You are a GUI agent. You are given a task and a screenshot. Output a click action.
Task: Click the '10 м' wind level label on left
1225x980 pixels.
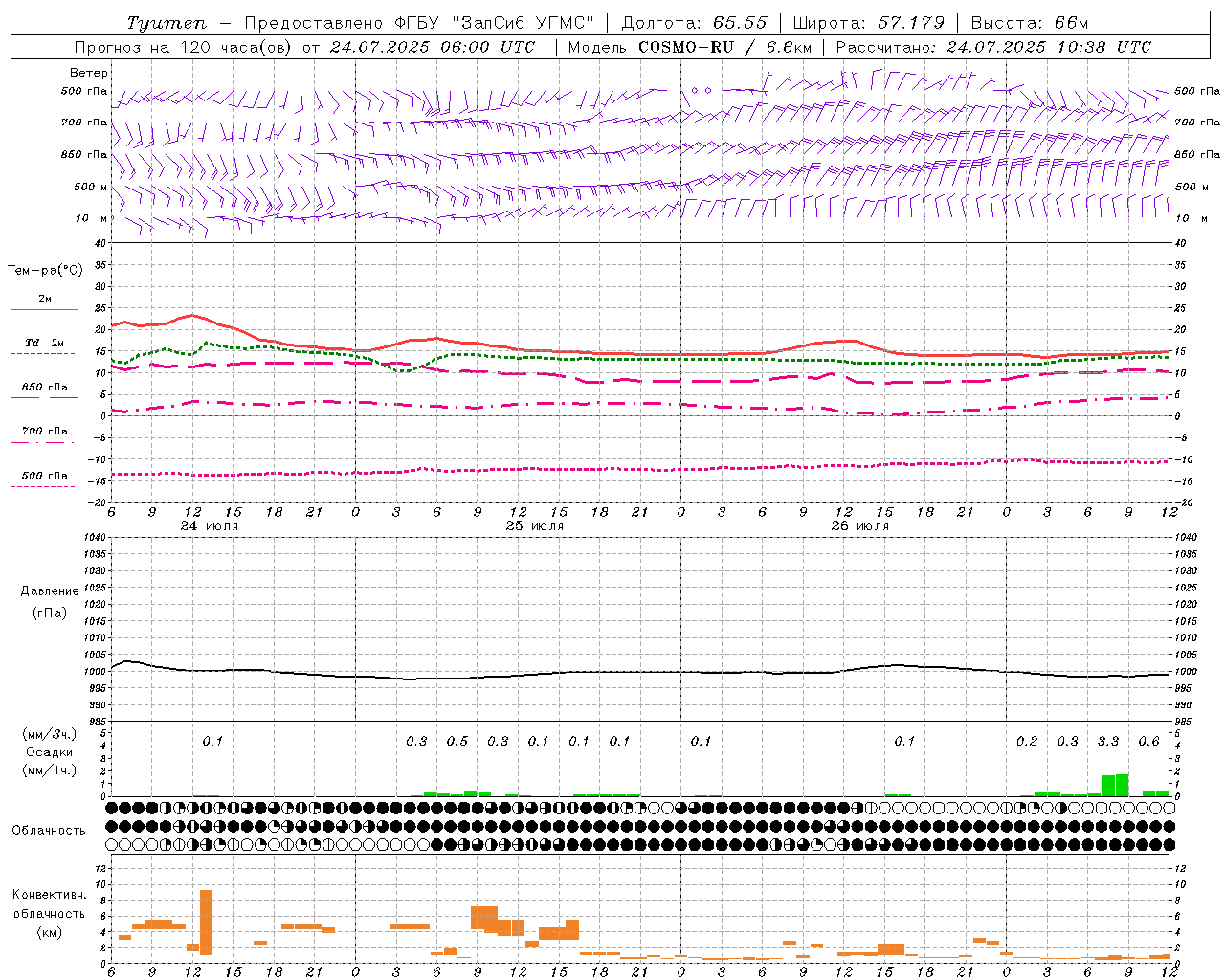pos(93,218)
